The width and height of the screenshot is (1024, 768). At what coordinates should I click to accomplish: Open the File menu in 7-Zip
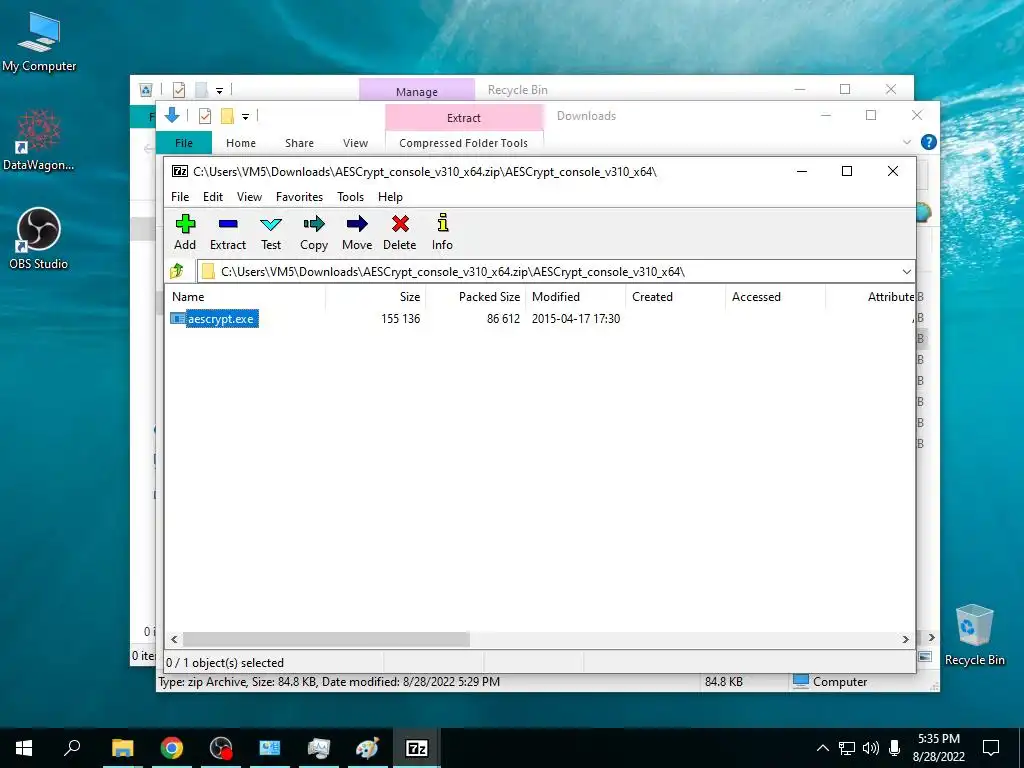pyautogui.click(x=180, y=197)
